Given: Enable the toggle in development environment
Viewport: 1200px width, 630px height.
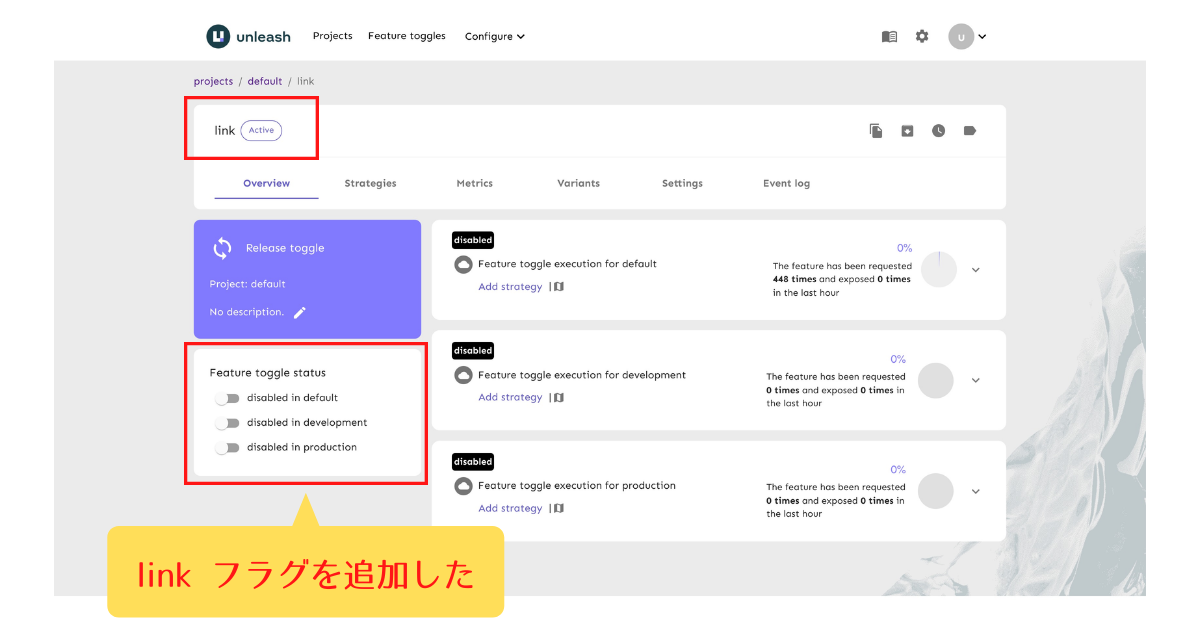Looking at the screenshot, I should click(228, 423).
